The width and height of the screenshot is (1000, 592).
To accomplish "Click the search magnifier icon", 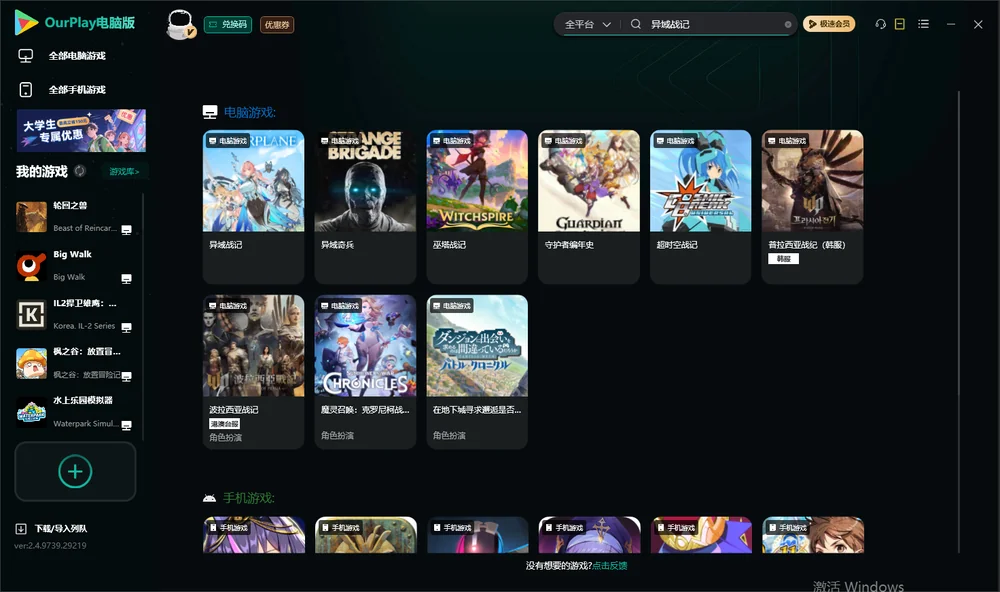I will (635, 24).
